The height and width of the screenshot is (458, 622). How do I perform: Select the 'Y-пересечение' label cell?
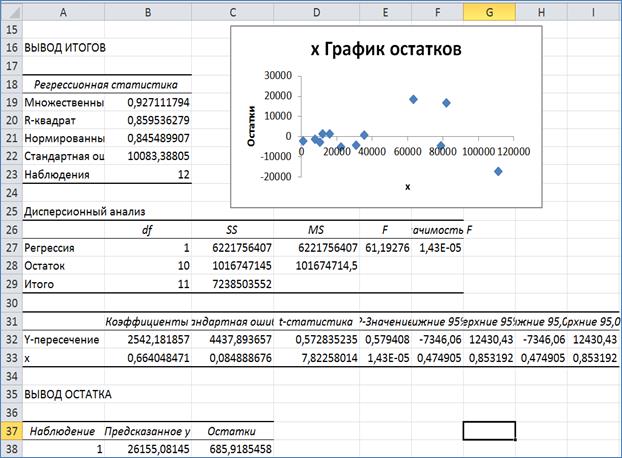pos(63,339)
